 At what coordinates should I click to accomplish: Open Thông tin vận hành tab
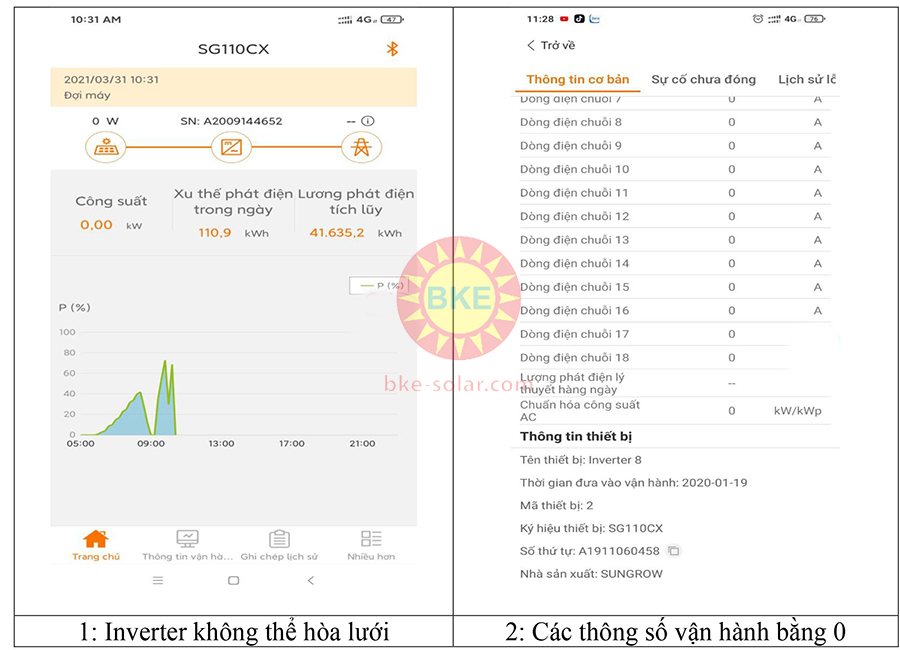[x=187, y=545]
